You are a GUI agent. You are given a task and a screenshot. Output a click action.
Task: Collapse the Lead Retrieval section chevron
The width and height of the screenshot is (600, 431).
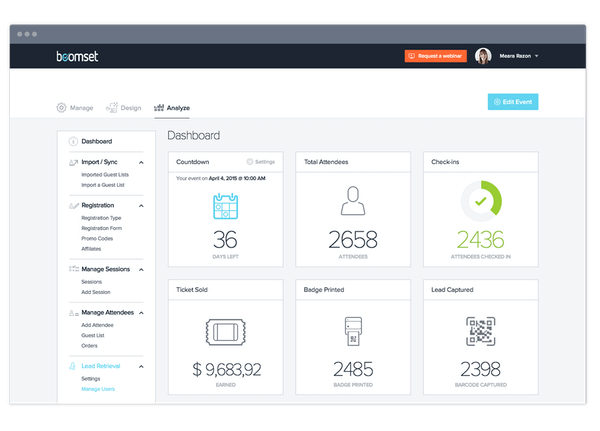(x=141, y=366)
